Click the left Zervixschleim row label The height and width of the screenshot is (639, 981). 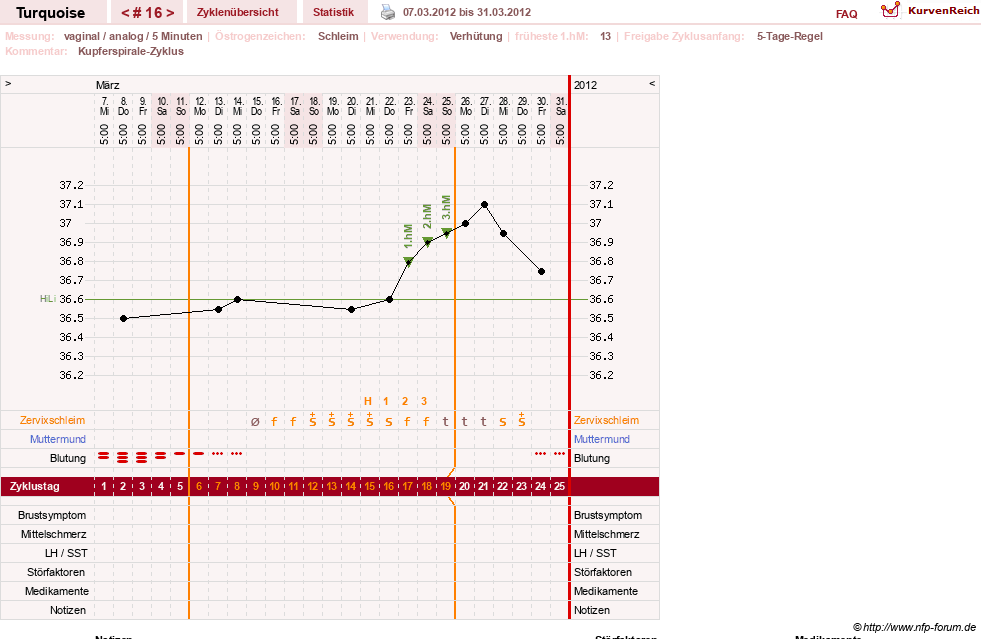(53, 421)
